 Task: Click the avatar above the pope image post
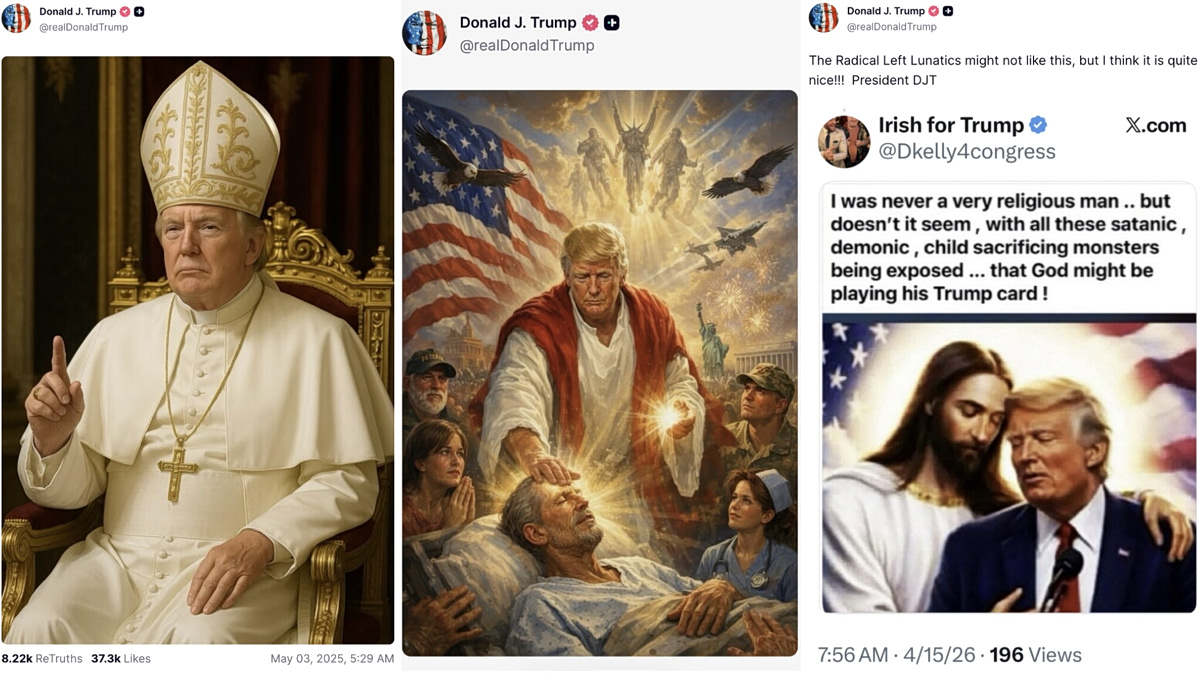(x=16, y=18)
